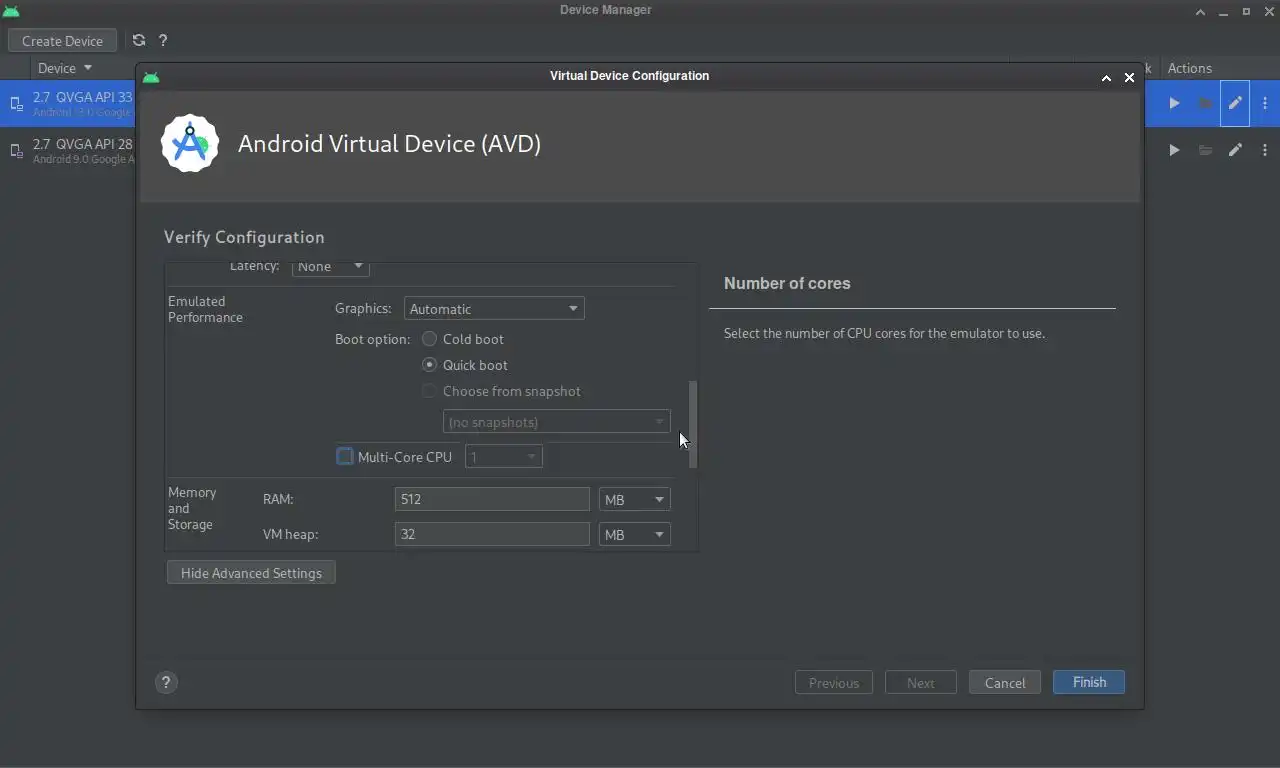Click device type icon for QVGA API 33
The image size is (1280, 768).
(16, 104)
